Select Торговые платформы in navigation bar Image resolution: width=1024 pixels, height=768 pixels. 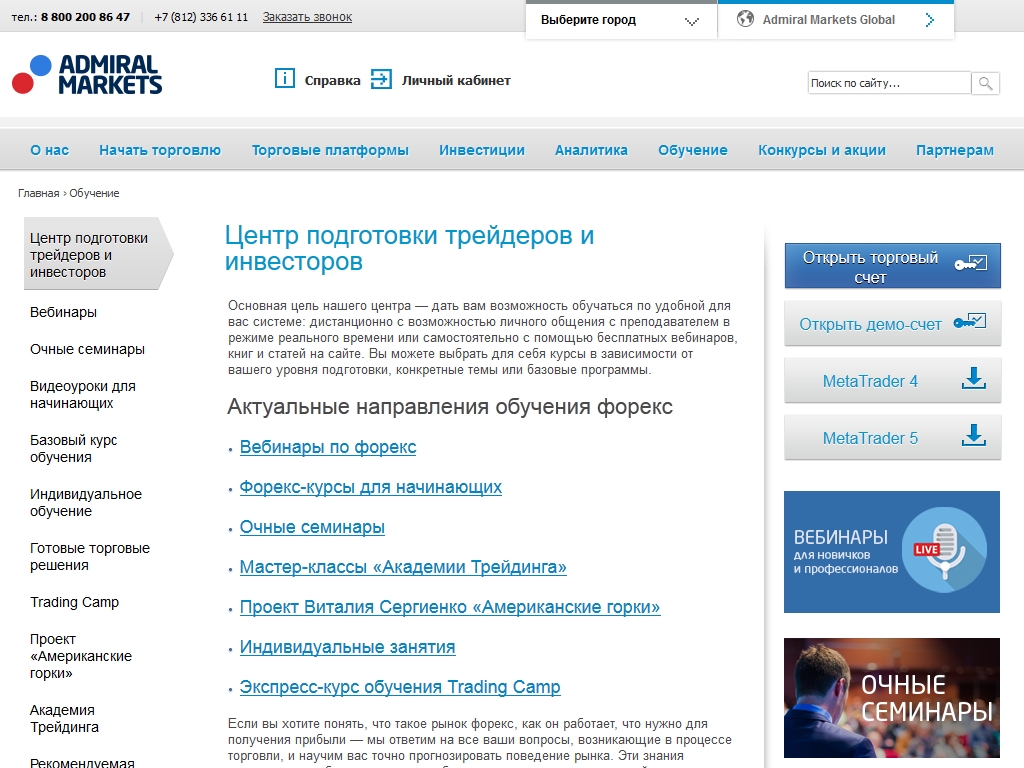coord(330,150)
